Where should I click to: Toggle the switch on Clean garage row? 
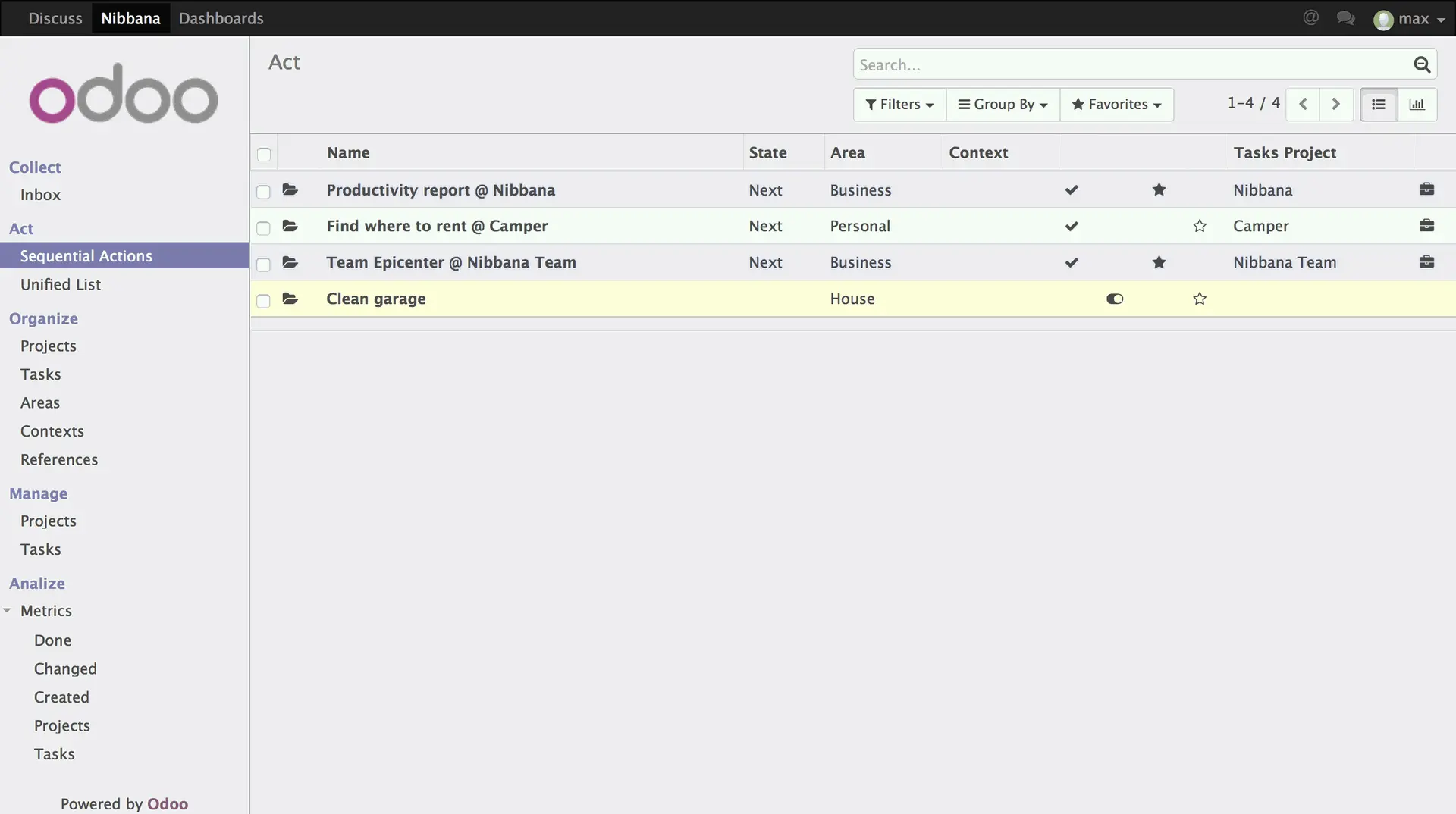1114,299
